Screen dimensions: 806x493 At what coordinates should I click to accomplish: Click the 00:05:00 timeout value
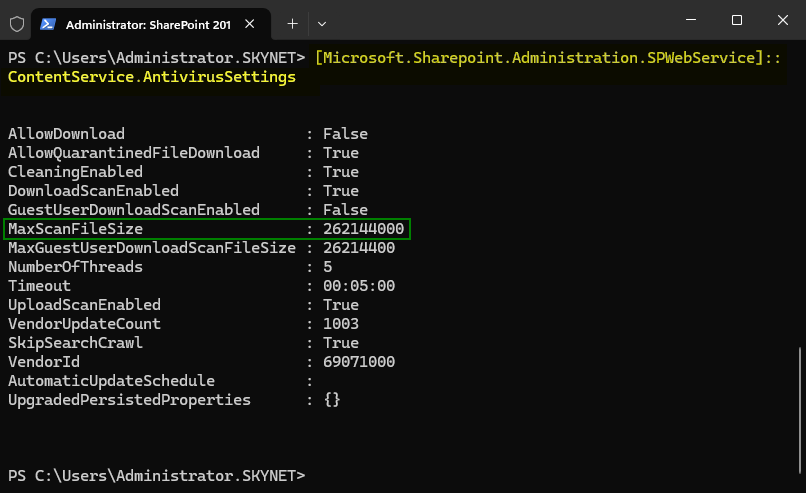(359, 286)
